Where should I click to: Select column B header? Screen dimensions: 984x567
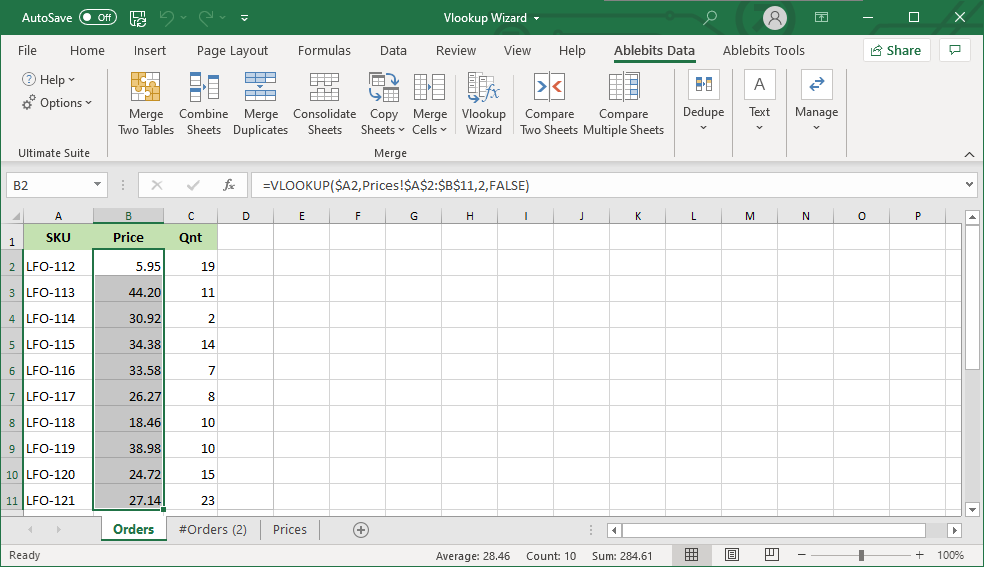click(128, 216)
